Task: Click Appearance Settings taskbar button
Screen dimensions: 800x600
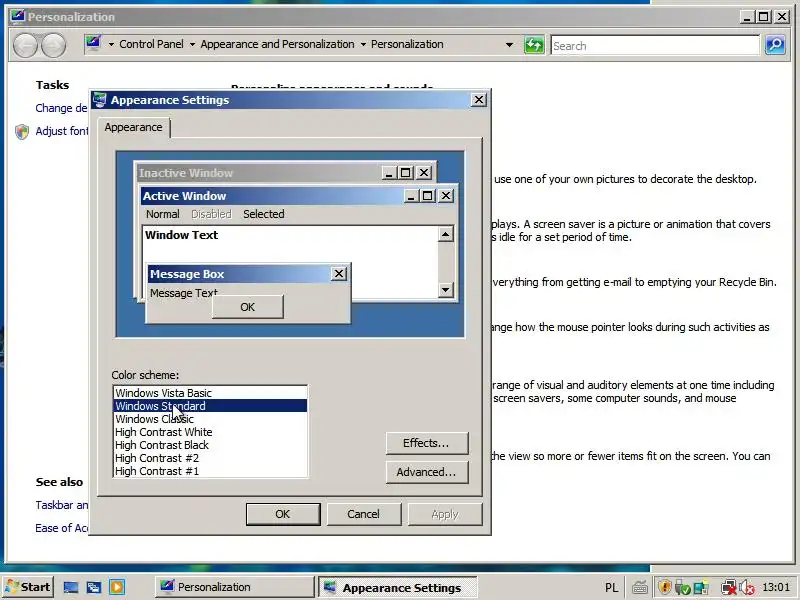Action: [398, 587]
